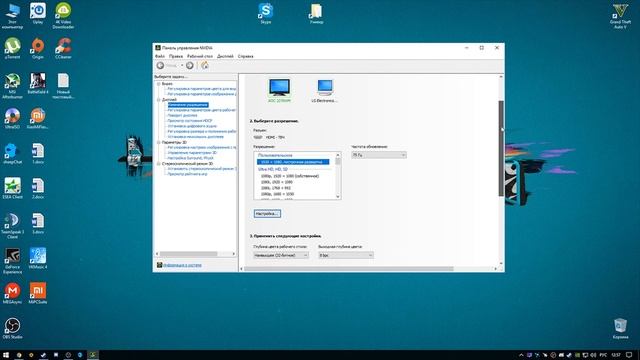Collapse the Стереоскопический режим 3D node
This screenshot has width=640, height=360.
click(x=159, y=164)
